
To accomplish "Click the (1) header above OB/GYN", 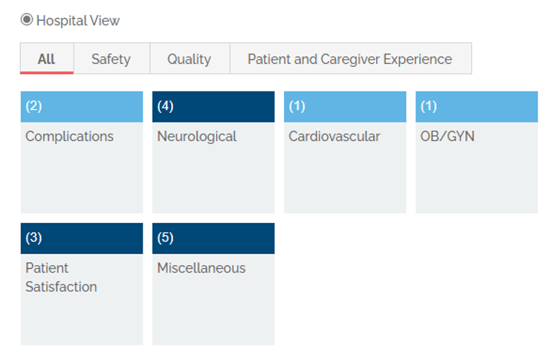I will click(x=477, y=107).
